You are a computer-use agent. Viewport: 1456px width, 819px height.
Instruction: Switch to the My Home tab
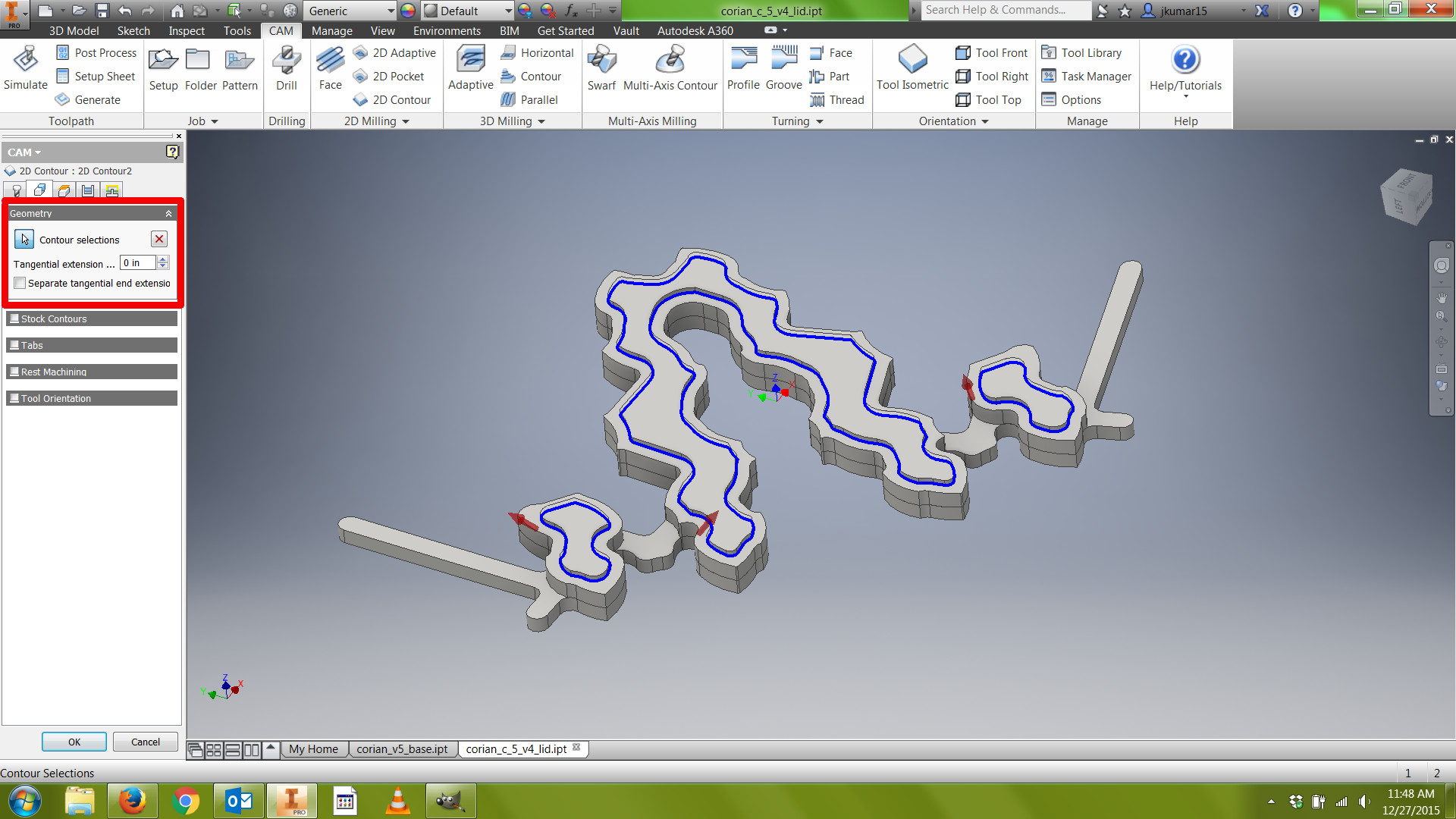click(313, 749)
